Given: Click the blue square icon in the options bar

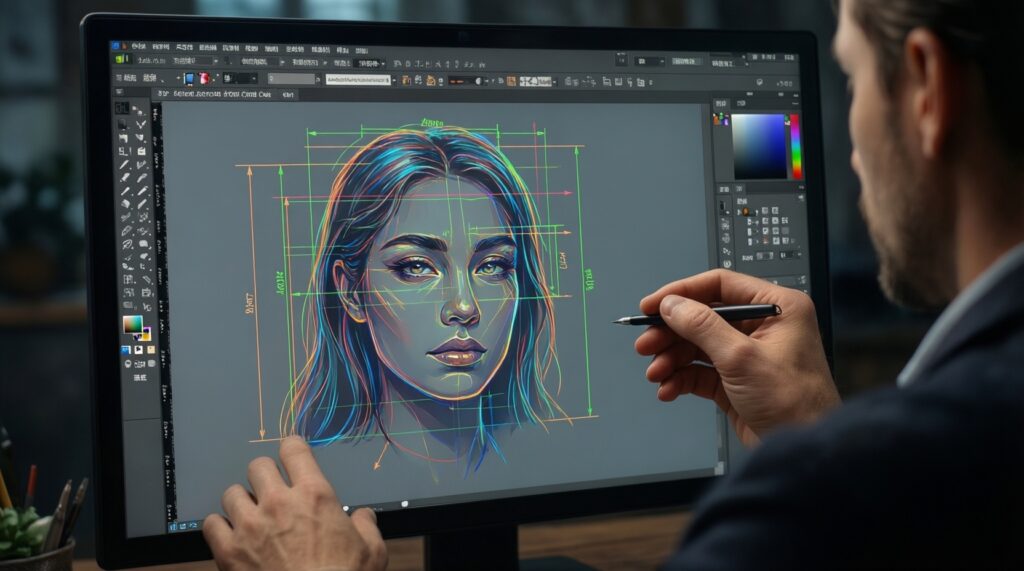Looking at the screenshot, I should click(189, 78).
